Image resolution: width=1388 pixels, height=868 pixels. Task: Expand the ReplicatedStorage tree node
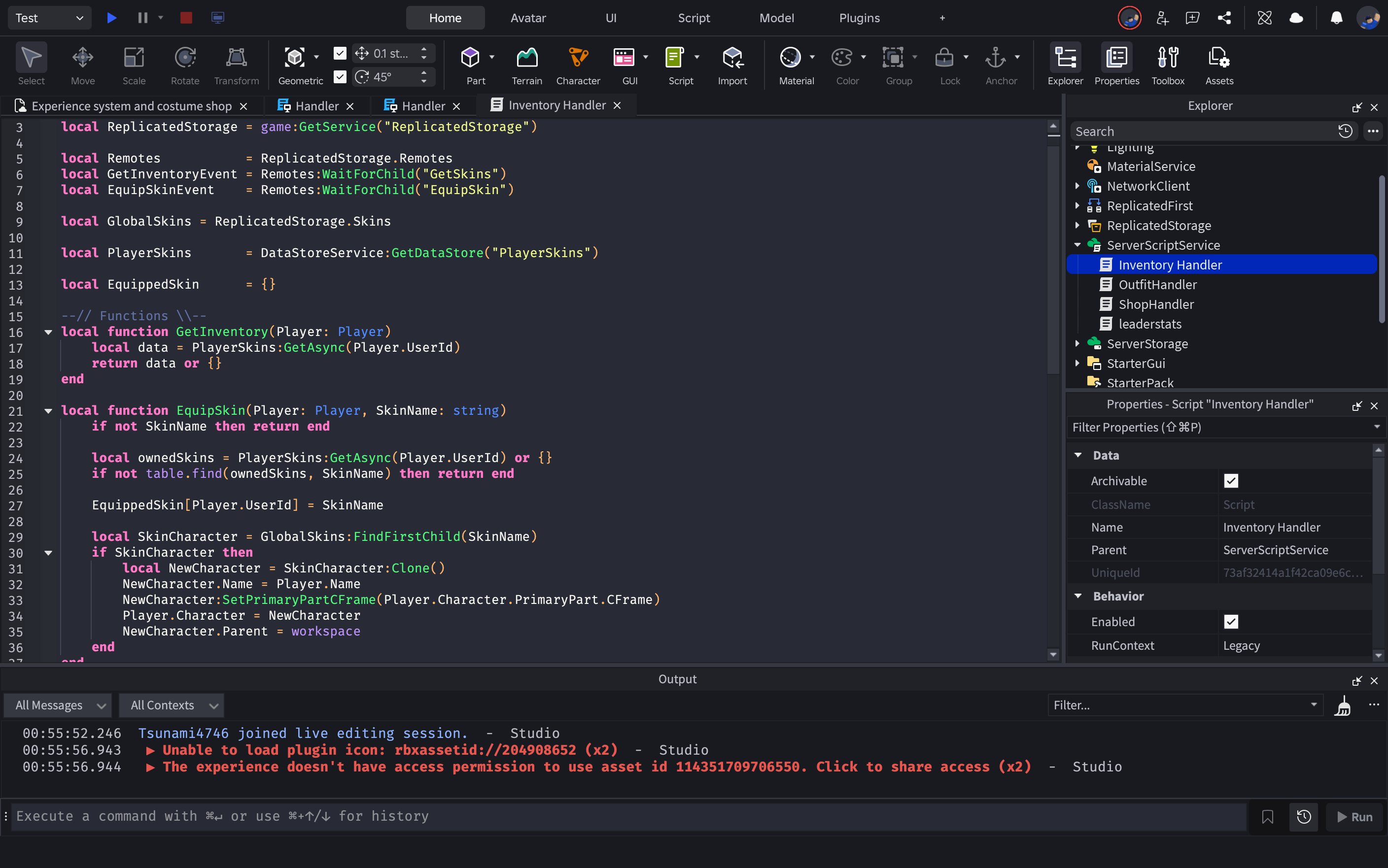click(x=1077, y=226)
